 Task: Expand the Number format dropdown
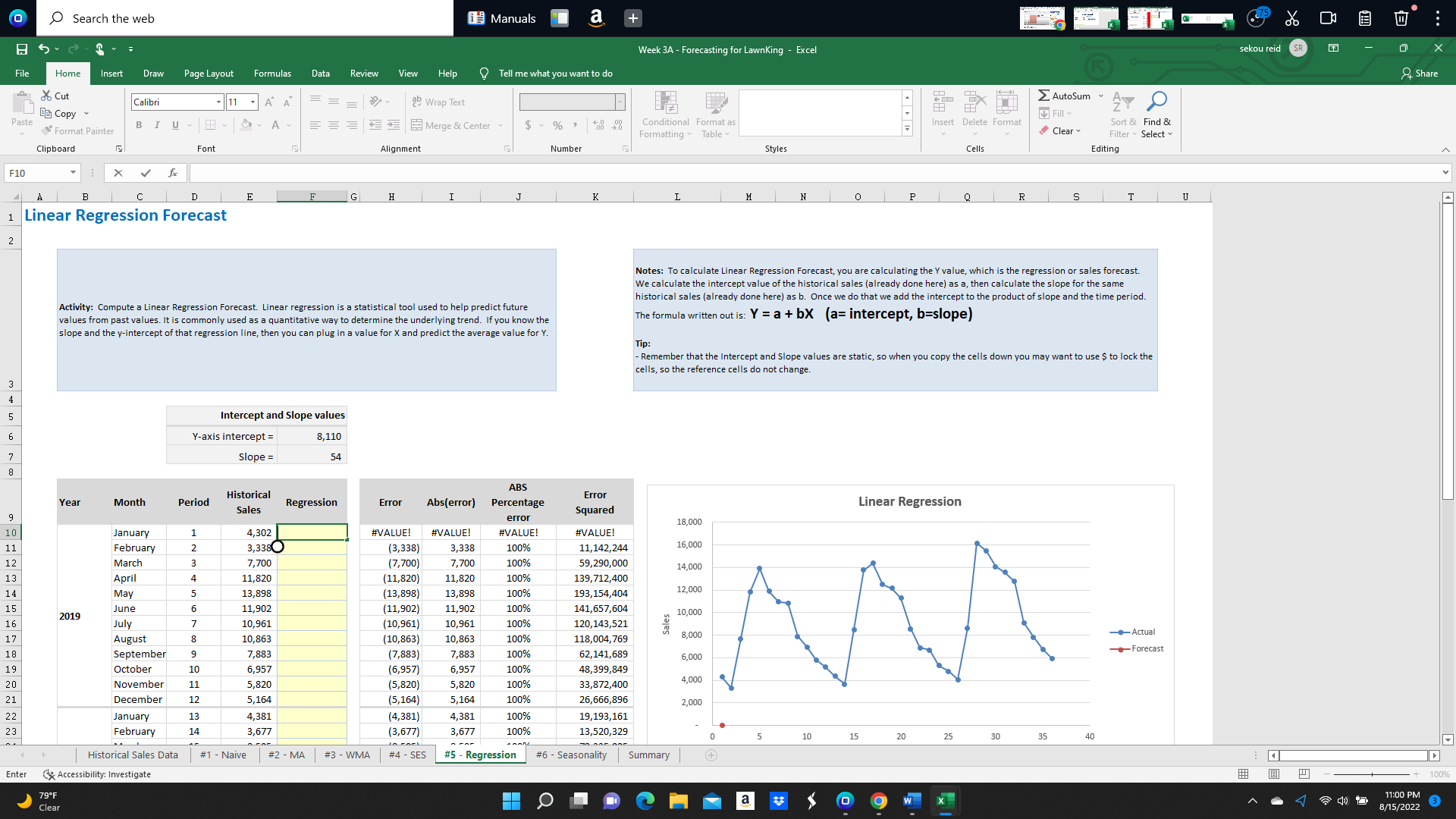620,100
